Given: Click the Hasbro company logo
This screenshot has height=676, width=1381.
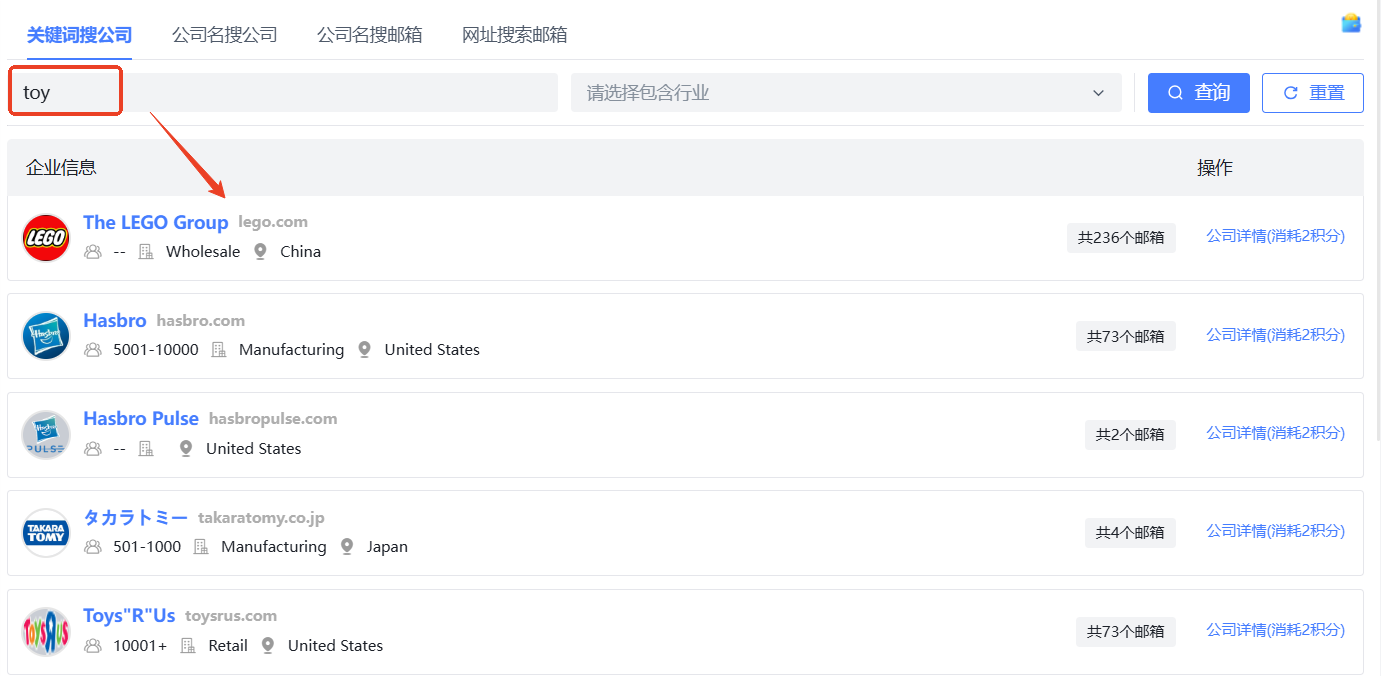Looking at the screenshot, I should (x=46, y=336).
